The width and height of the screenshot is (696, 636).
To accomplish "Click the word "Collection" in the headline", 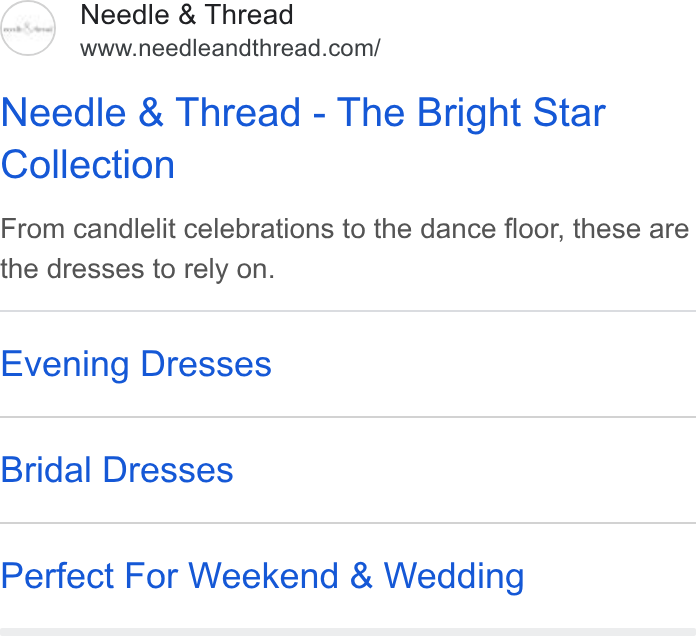I will [88, 165].
